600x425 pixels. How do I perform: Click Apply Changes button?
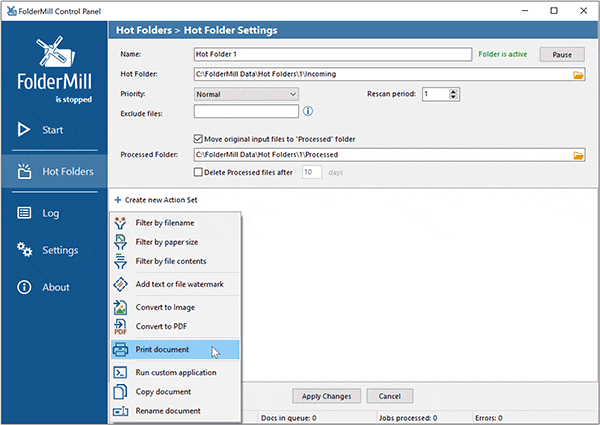[326, 396]
